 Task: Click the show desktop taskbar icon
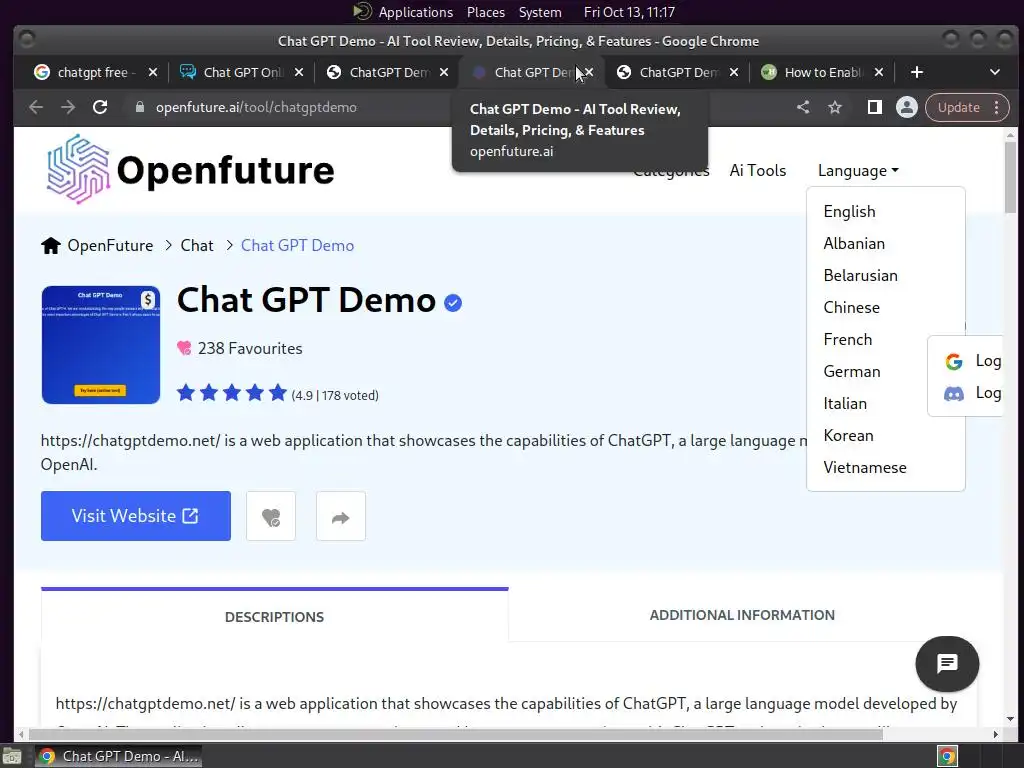(12, 756)
